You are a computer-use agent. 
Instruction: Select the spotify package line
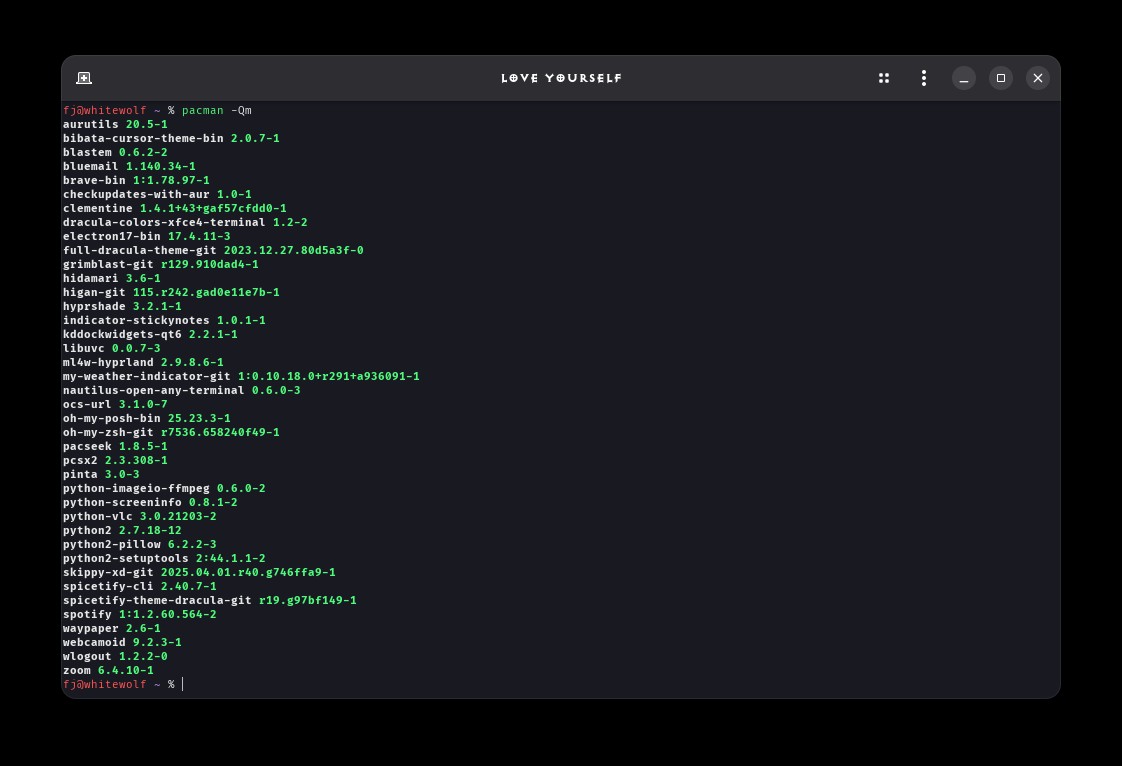tap(140, 614)
